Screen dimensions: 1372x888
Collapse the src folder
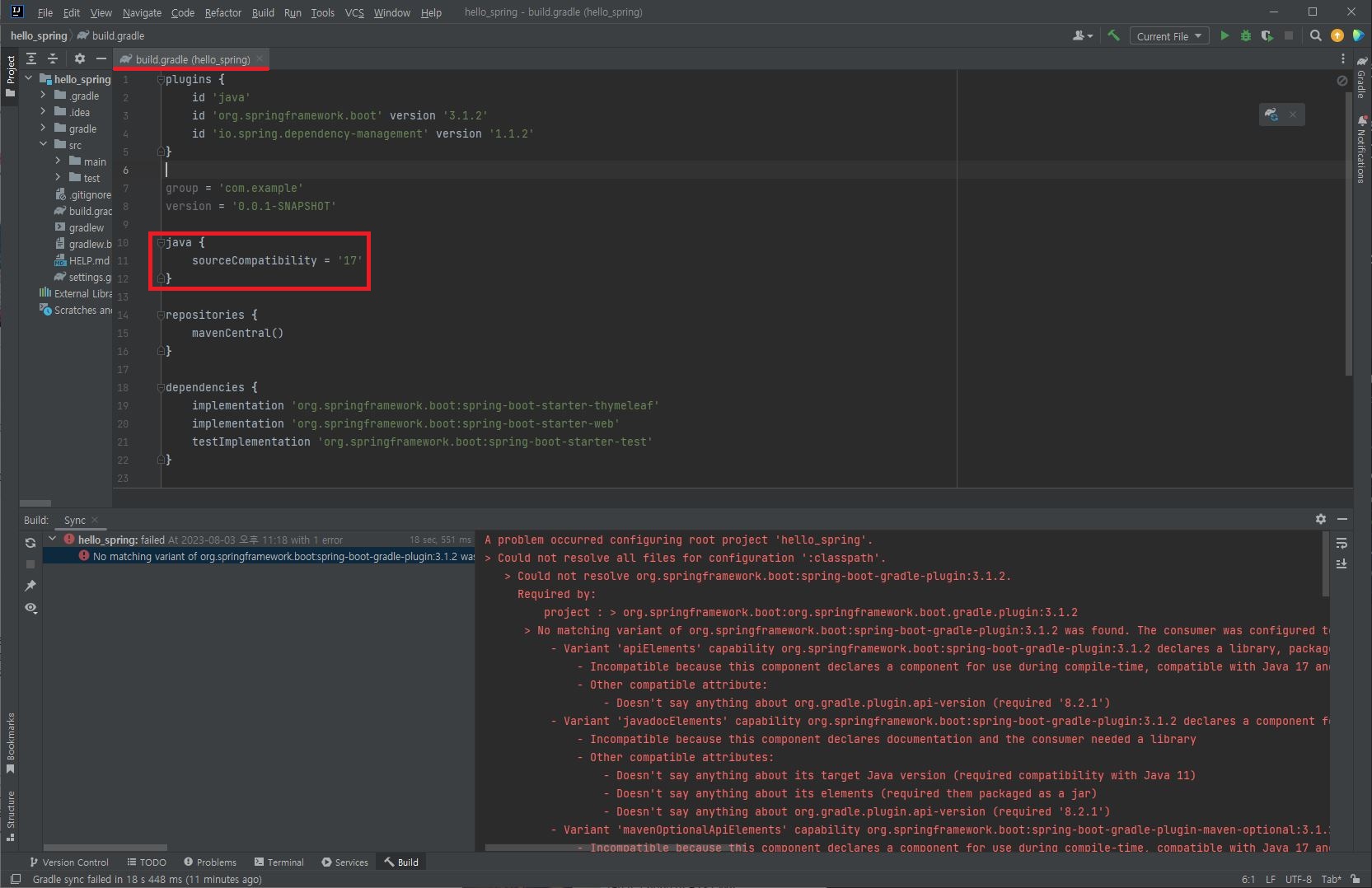[43, 144]
